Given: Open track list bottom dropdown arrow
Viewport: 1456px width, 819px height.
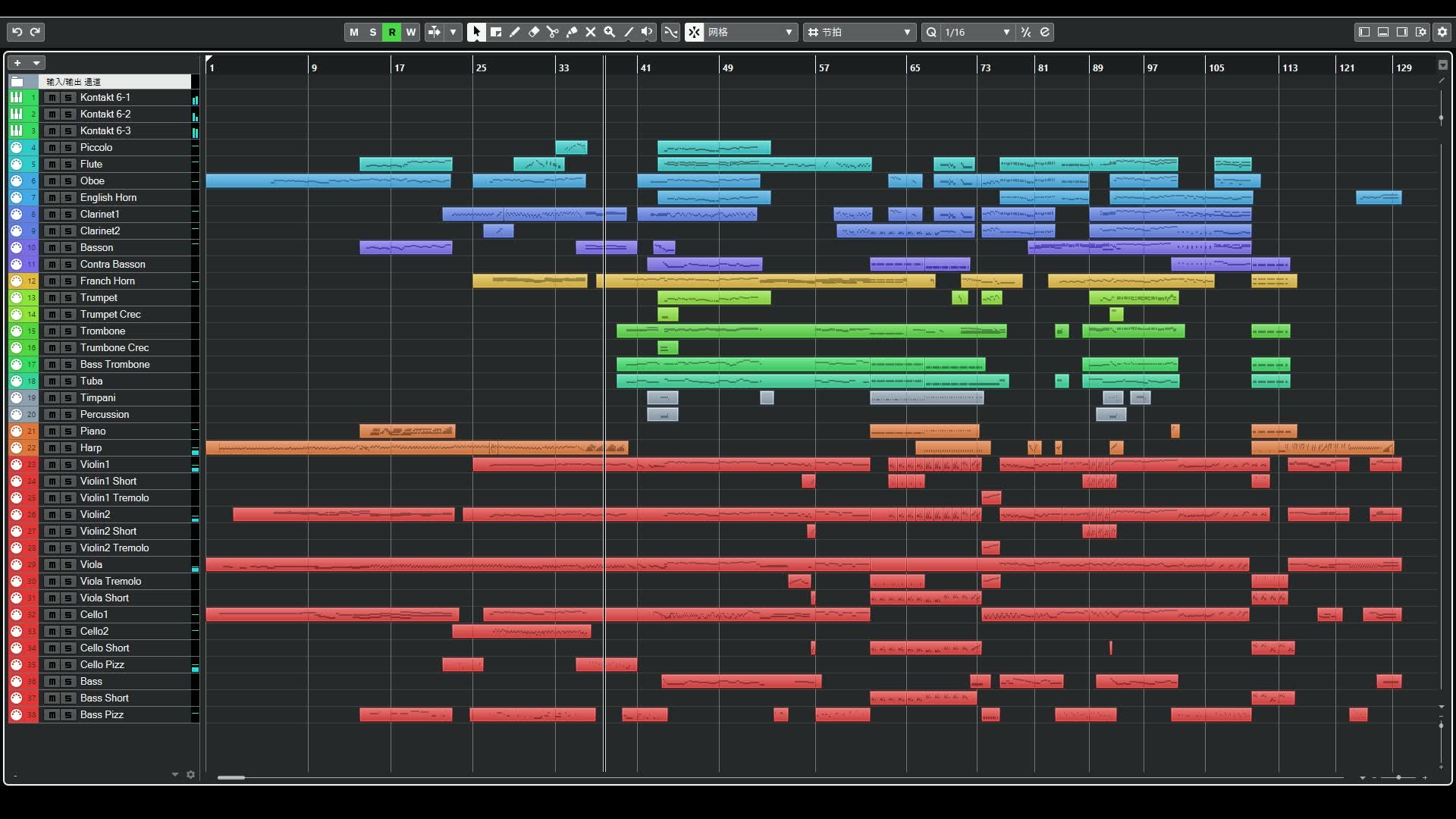Looking at the screenshot, I should 175,774.
